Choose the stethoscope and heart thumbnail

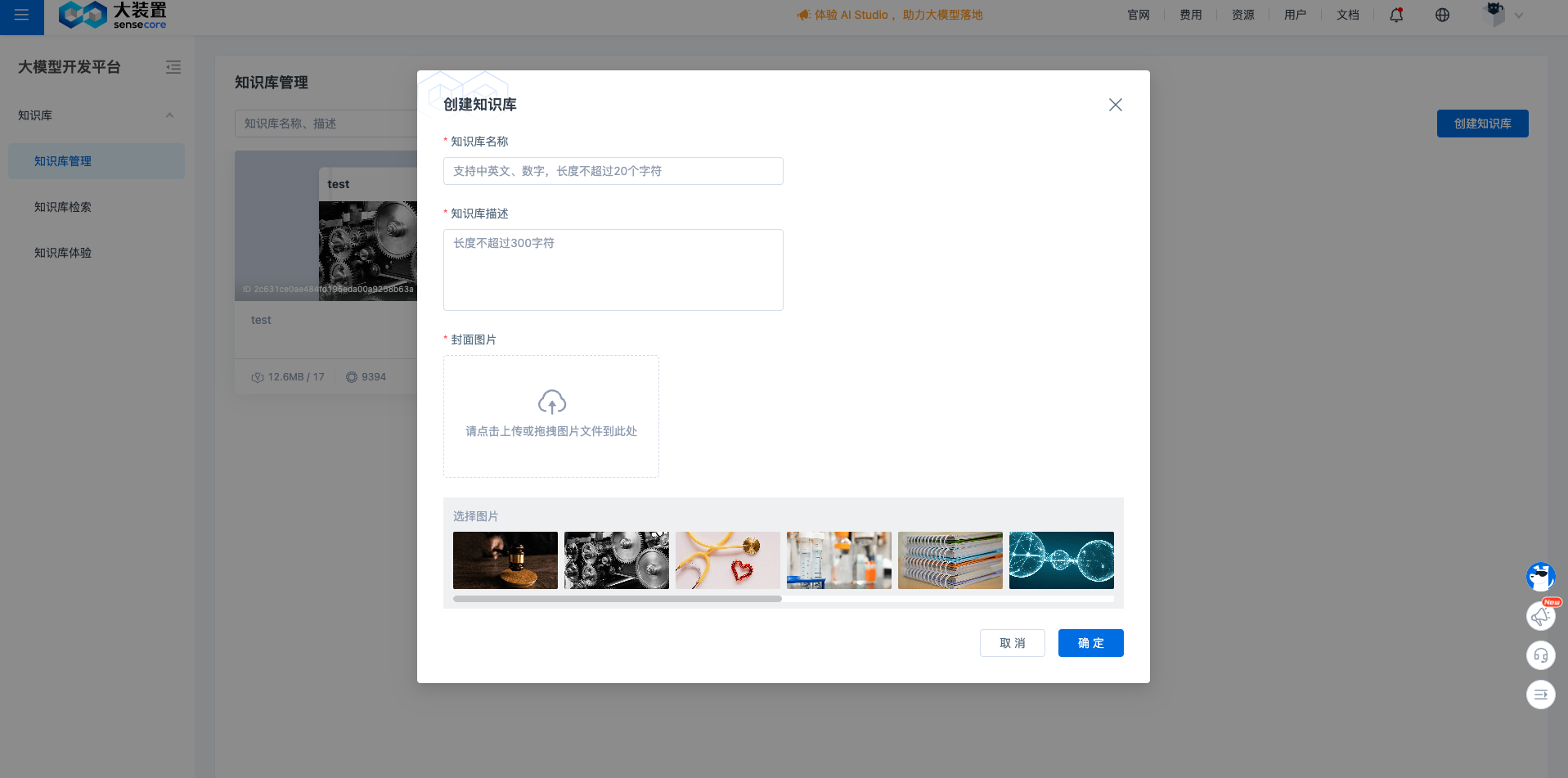click(x=728, y=560)
